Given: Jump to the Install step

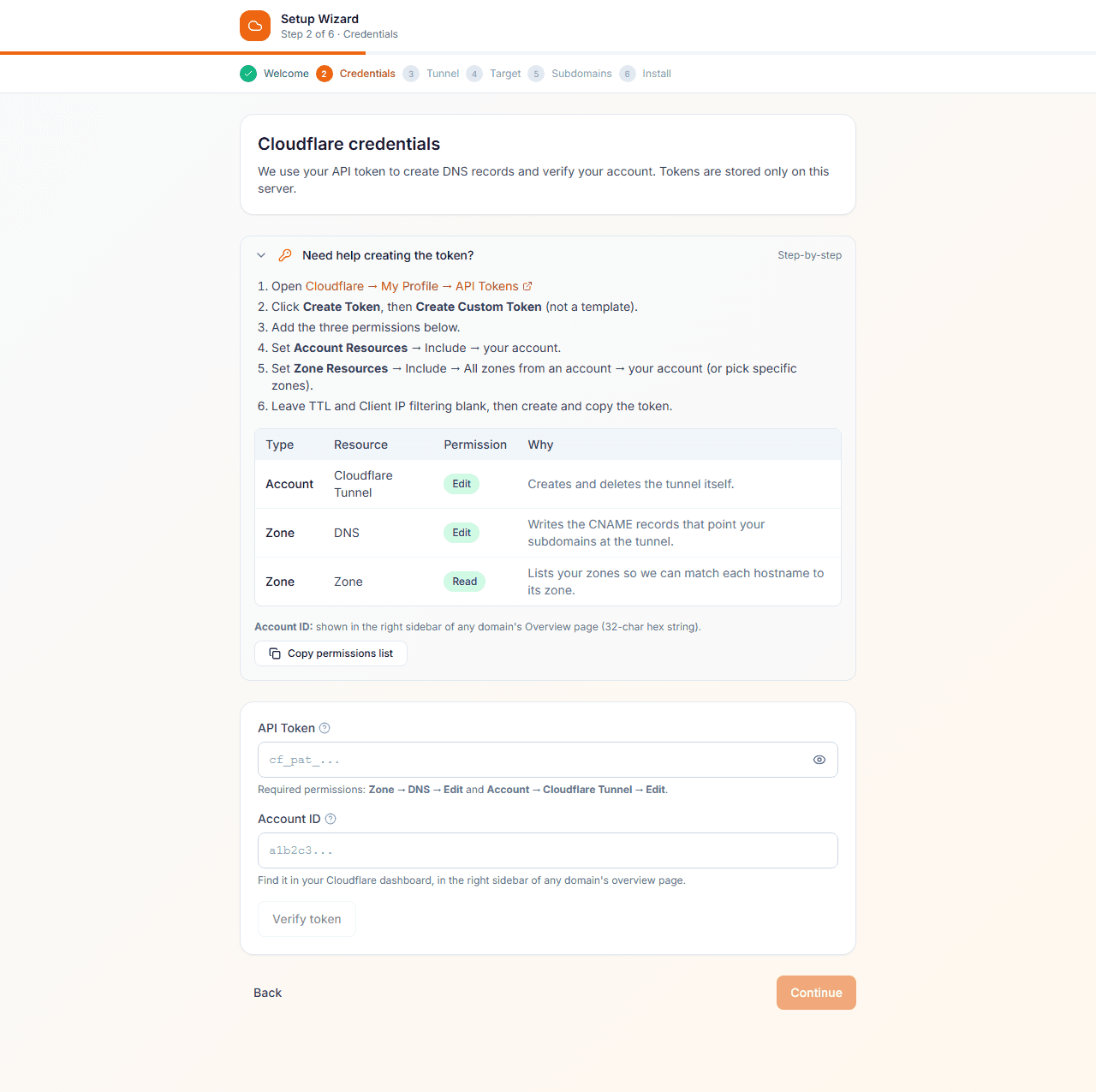Looking at the screenshot, I should (x=657, y=74).
